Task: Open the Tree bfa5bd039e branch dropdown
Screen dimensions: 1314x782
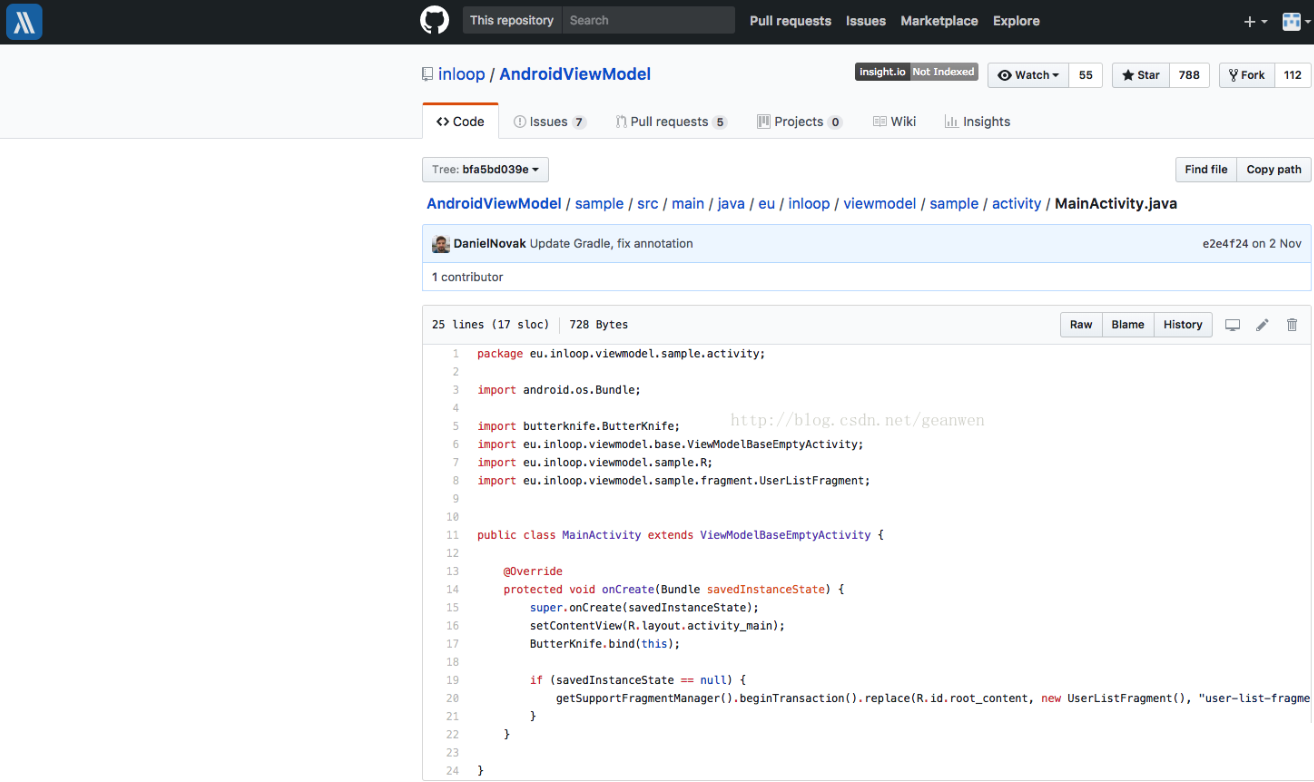Action: (485, 170)
